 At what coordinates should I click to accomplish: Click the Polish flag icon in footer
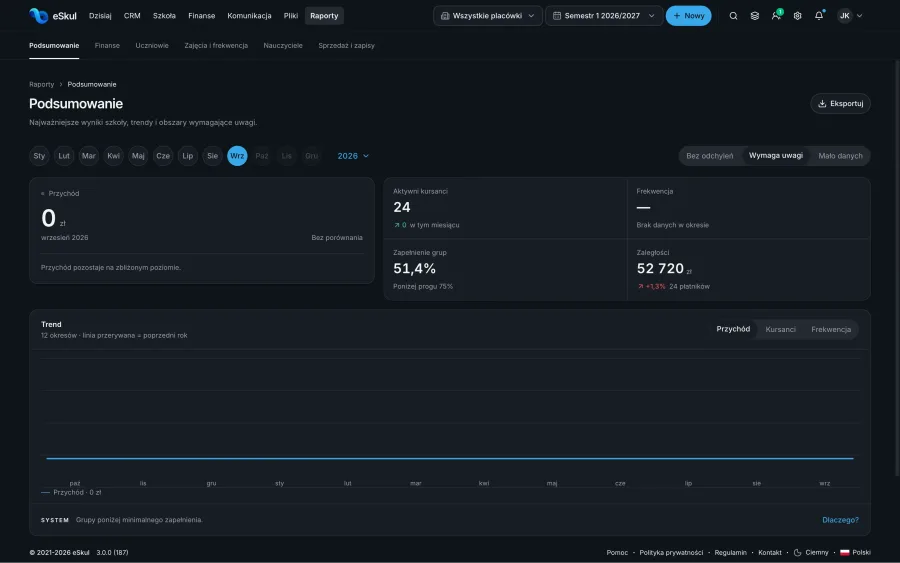coord(844,553)
